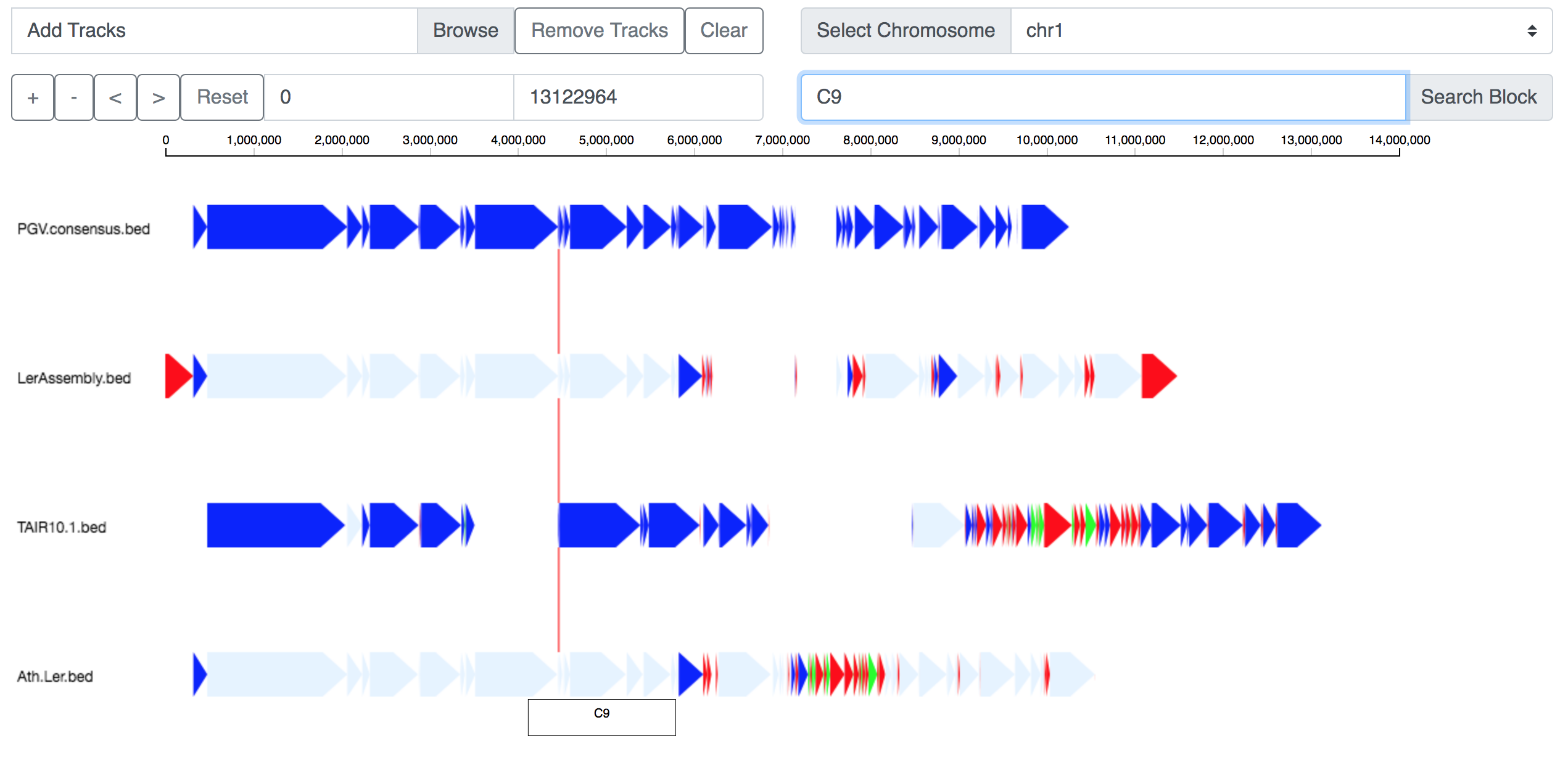Click the first blue arrow block in Ath.Ler track
This screenshot has width=1568, height=757.
[x=200, y=674]
